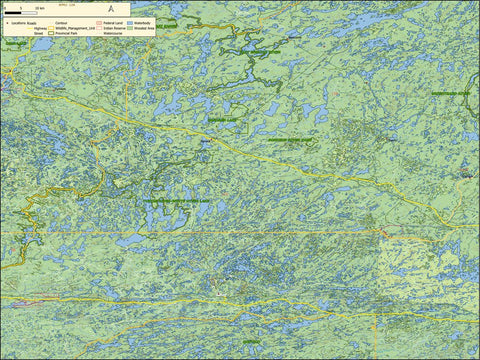Click the green Wooded Area legend swatch
The width and height of the screenshot is (480, 360).
[x=130, y=28]
